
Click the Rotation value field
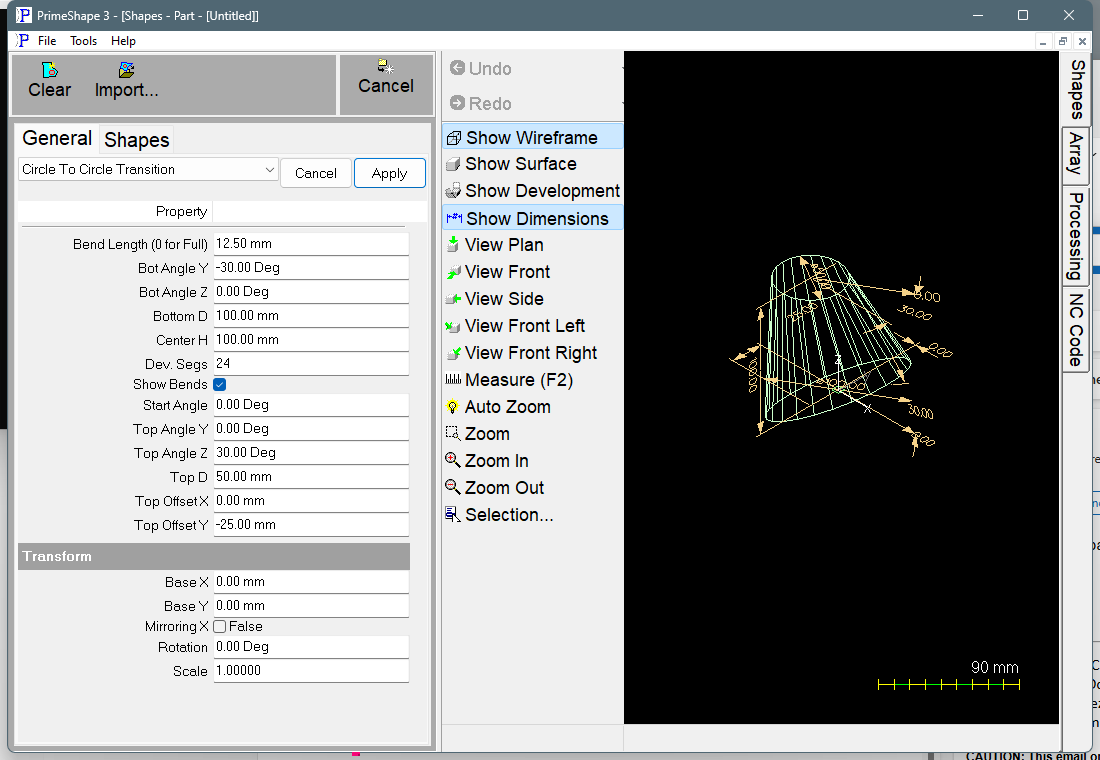tap(311, 647)
